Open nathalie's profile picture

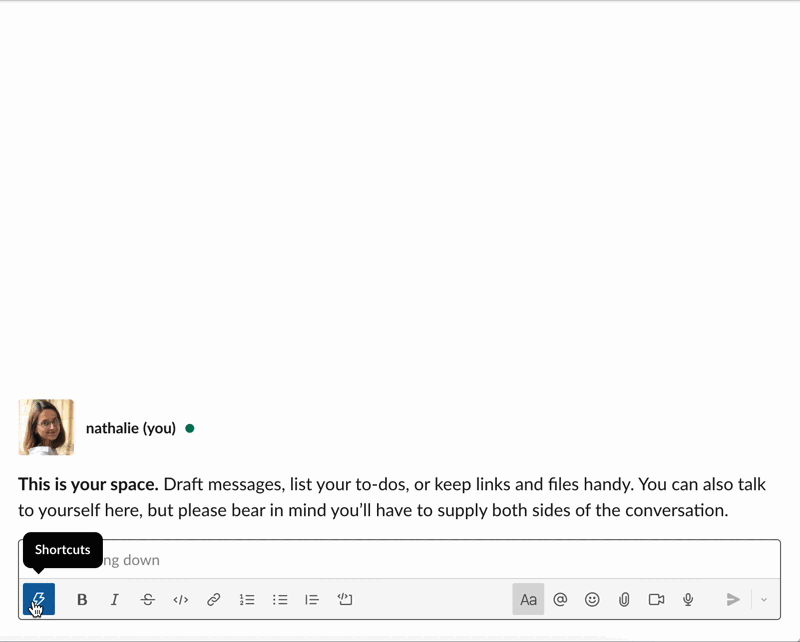point(46,427)
